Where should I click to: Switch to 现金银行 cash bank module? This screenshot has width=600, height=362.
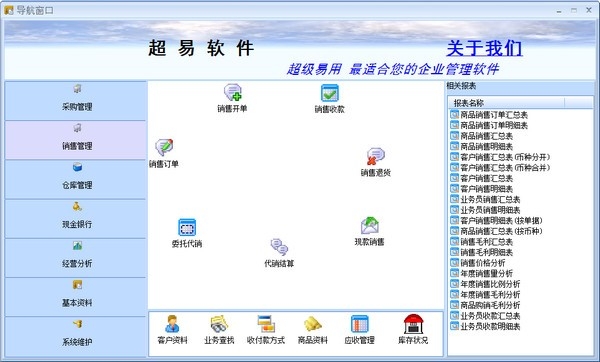pos(76,219)
